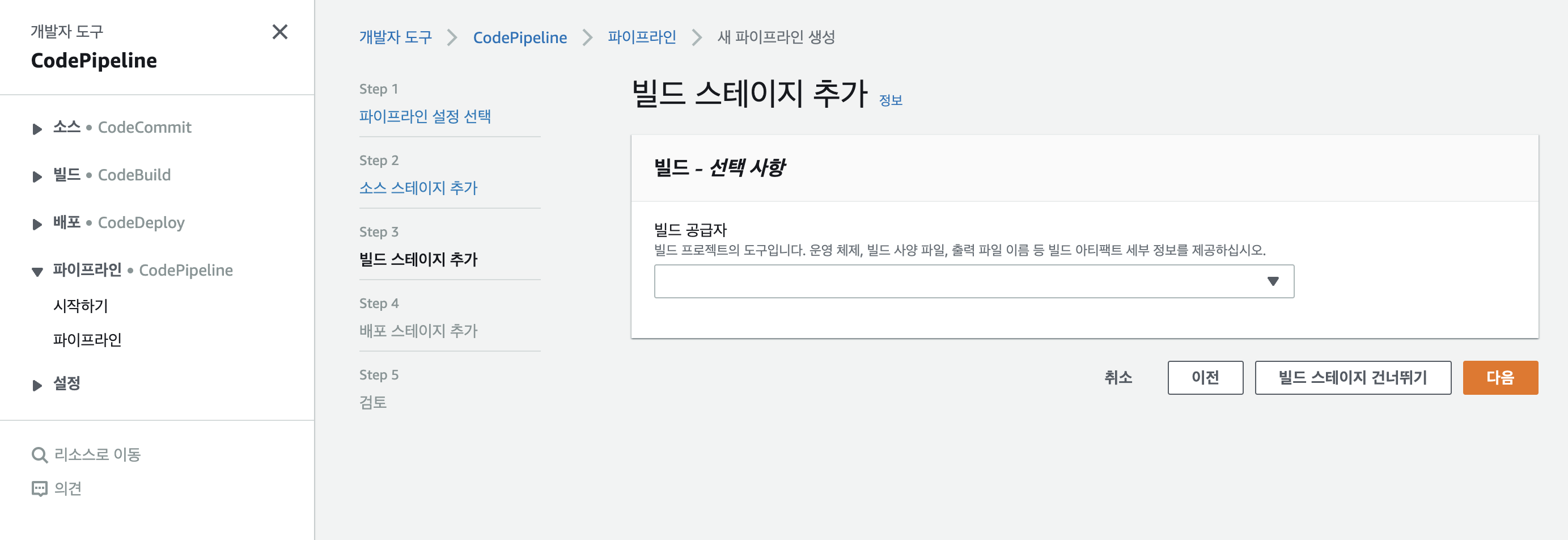Viewport: 1568px width, 540px height.
Task: Open the 의견 feedback icon
Action: pyautogui.click(x=40, y=488)
